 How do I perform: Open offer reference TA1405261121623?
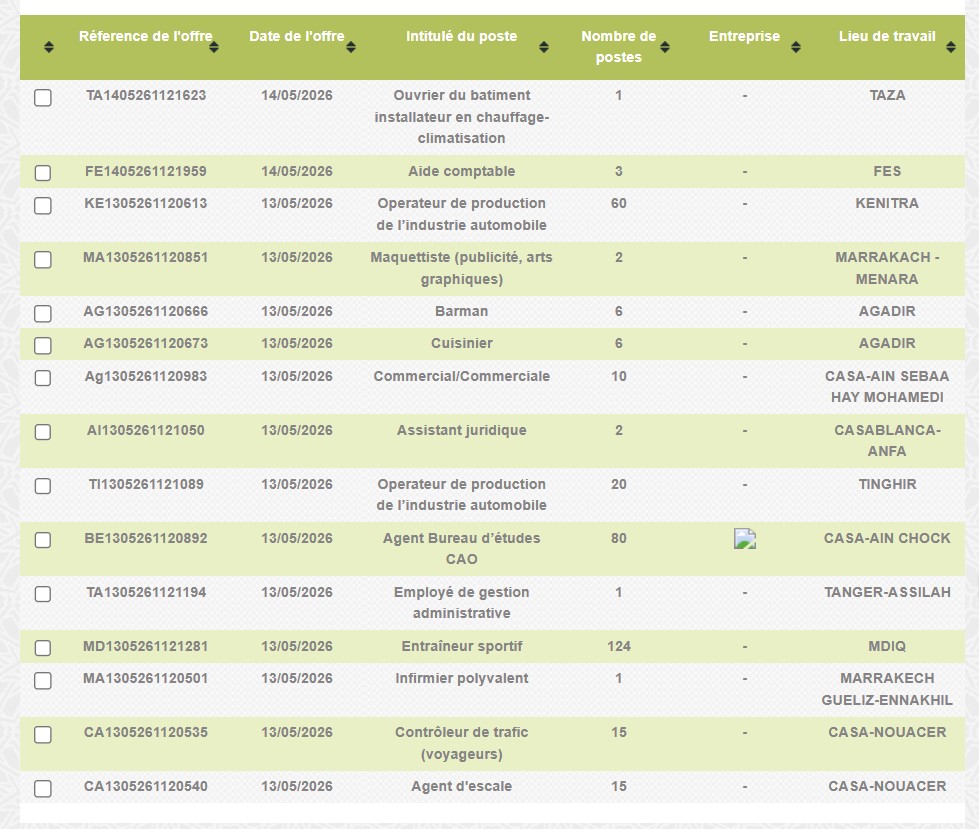point(146,96)
